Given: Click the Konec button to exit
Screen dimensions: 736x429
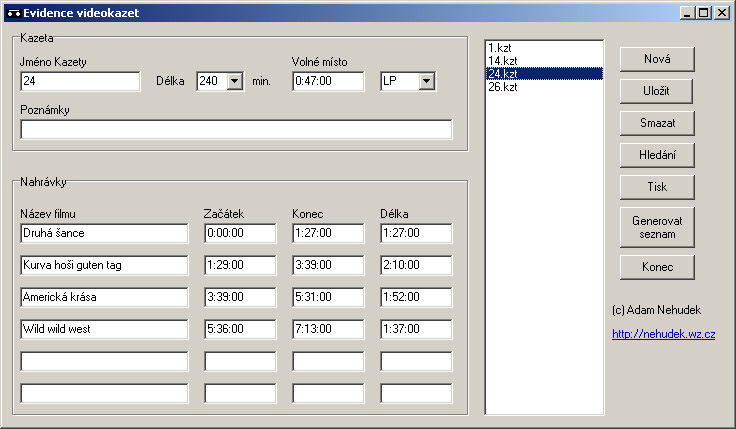Looking at the screenshot, I should click(x=657, y=267).
